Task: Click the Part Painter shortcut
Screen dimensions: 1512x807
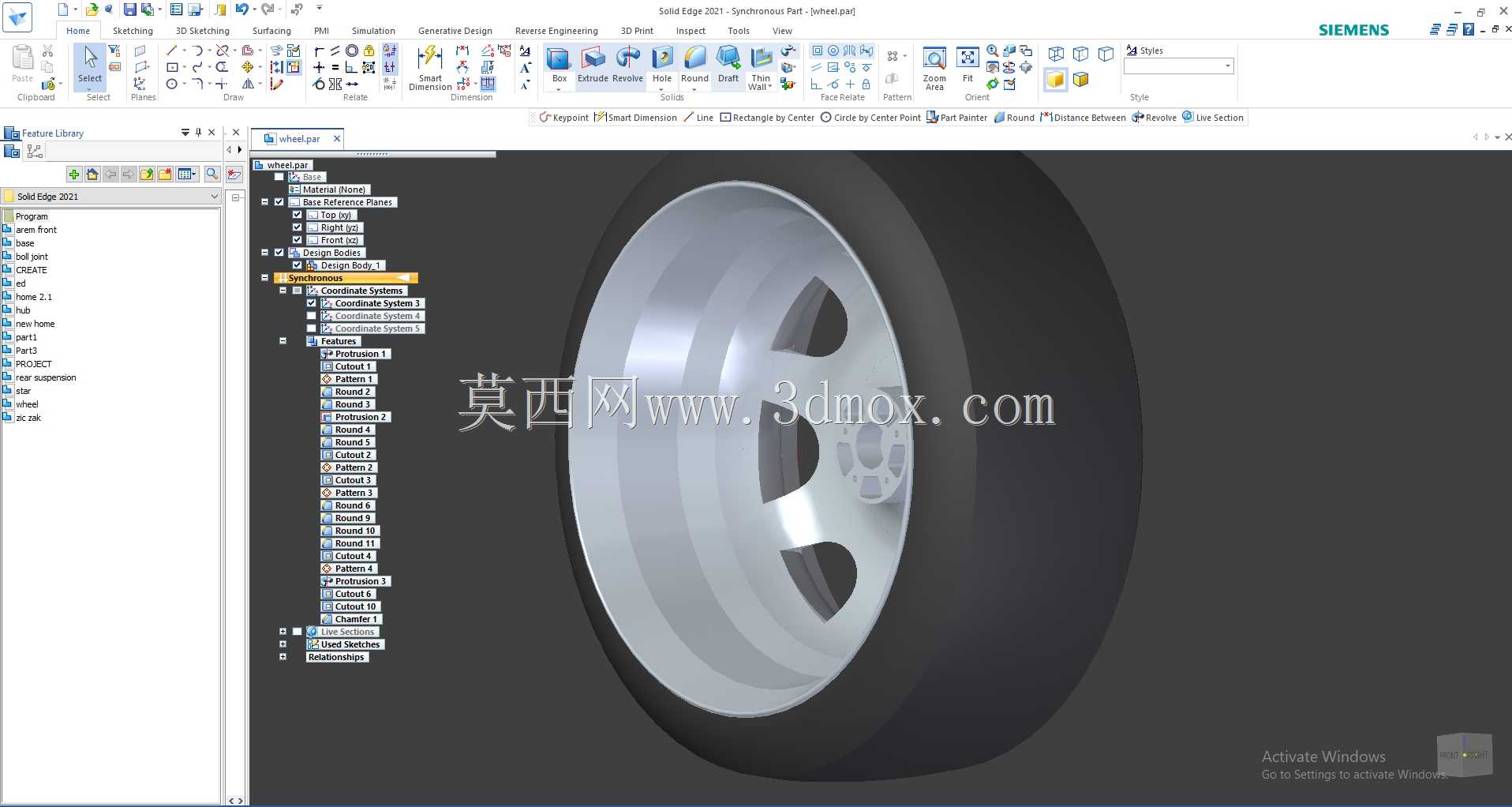Action: click(x=957, y=118)
